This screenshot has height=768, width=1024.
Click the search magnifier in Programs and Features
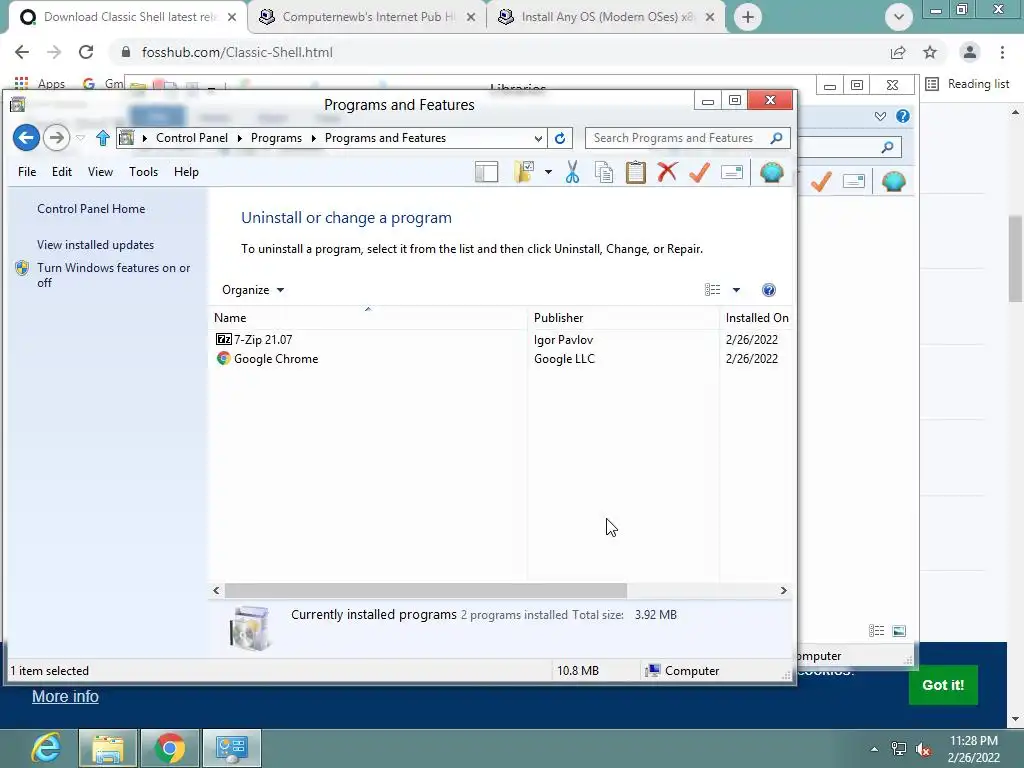coord(776,138)
